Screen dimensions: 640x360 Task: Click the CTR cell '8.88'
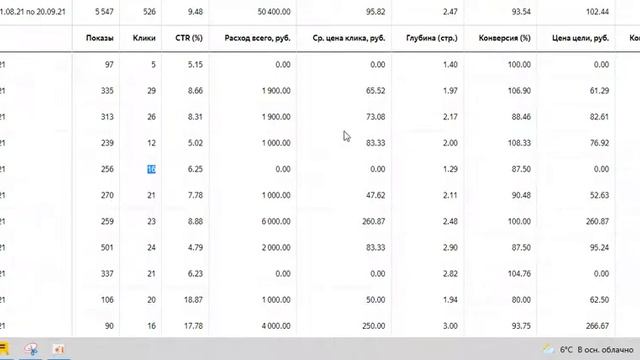point(195,221)
